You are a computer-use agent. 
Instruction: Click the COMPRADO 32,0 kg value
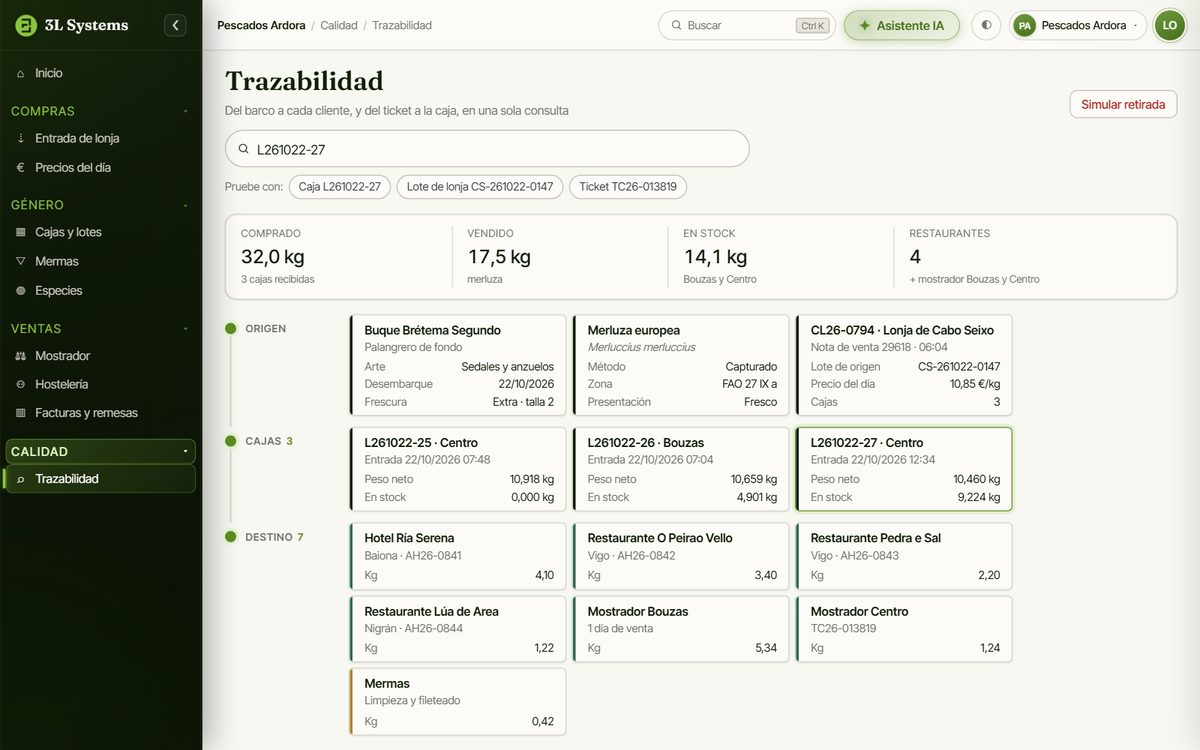point(273,257)
